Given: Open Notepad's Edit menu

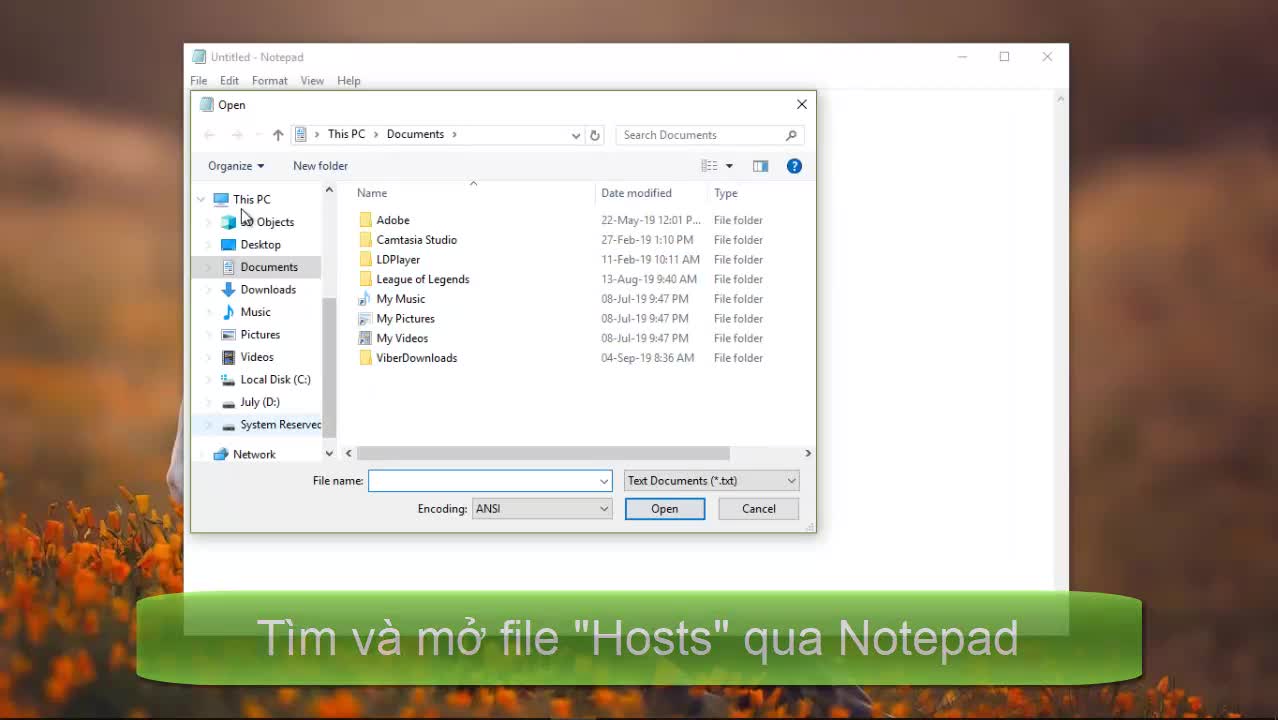Looking at the screenshot, I should pyautogui.click(x=229, y=81).
